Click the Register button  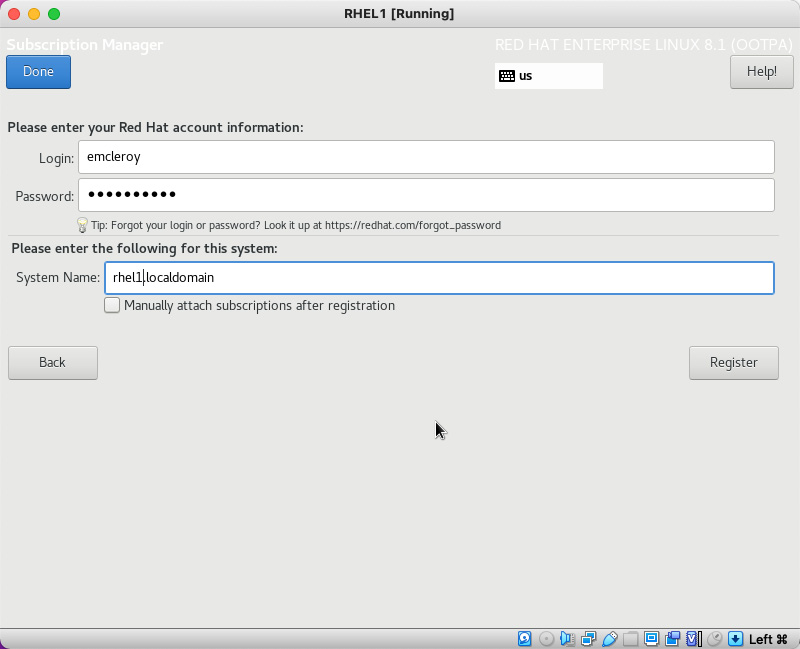coord(734,363)
